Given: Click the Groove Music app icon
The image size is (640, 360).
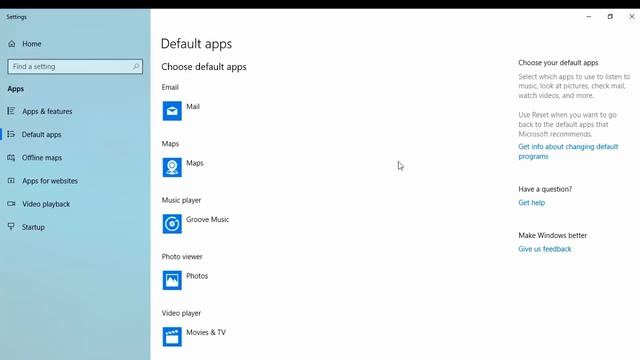Looking at the screenshot, I should pyautogui.click(x=172, y=224).
